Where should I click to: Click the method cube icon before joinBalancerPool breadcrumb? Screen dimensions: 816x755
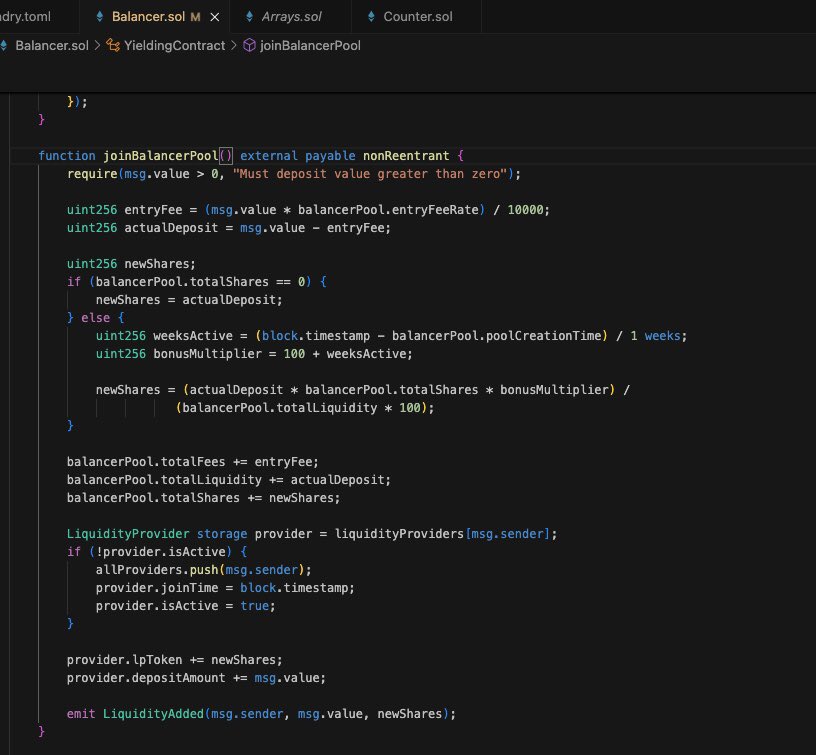tap(249, 45)
